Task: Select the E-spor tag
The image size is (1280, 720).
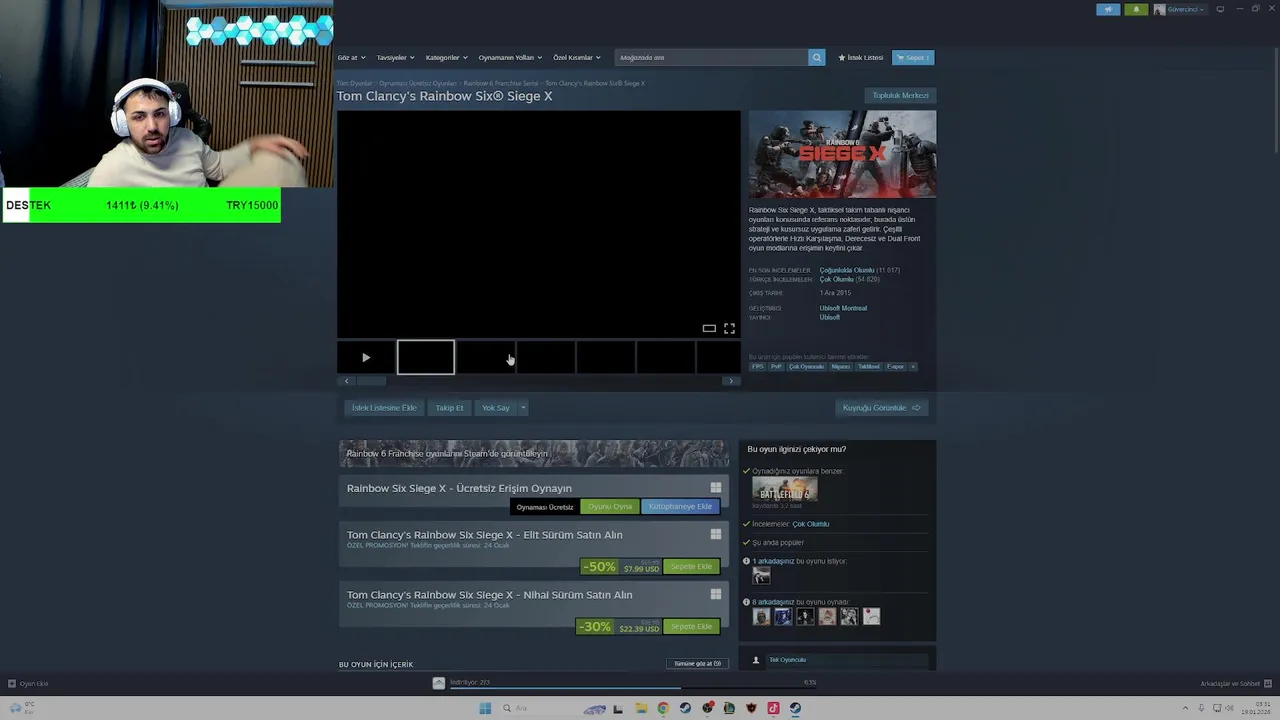Action: [895, 366]
